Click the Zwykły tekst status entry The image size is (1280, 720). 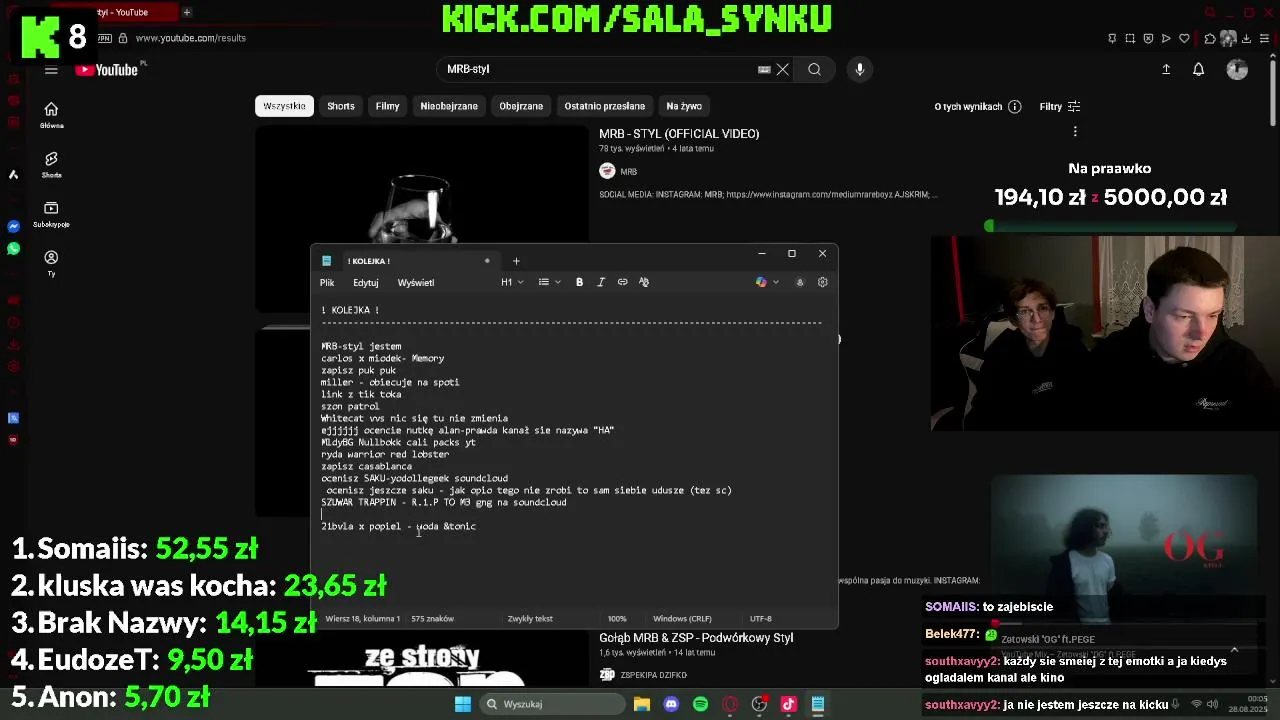[530, 618]
